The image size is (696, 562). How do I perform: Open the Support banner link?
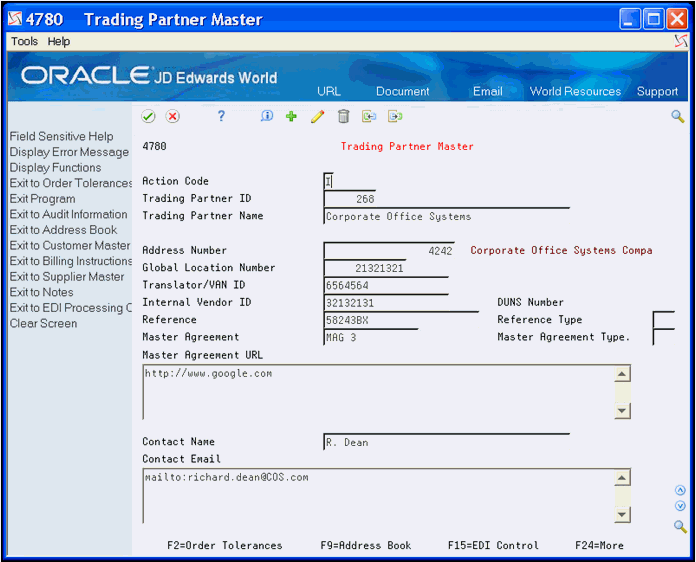click(x=657, y=91)
